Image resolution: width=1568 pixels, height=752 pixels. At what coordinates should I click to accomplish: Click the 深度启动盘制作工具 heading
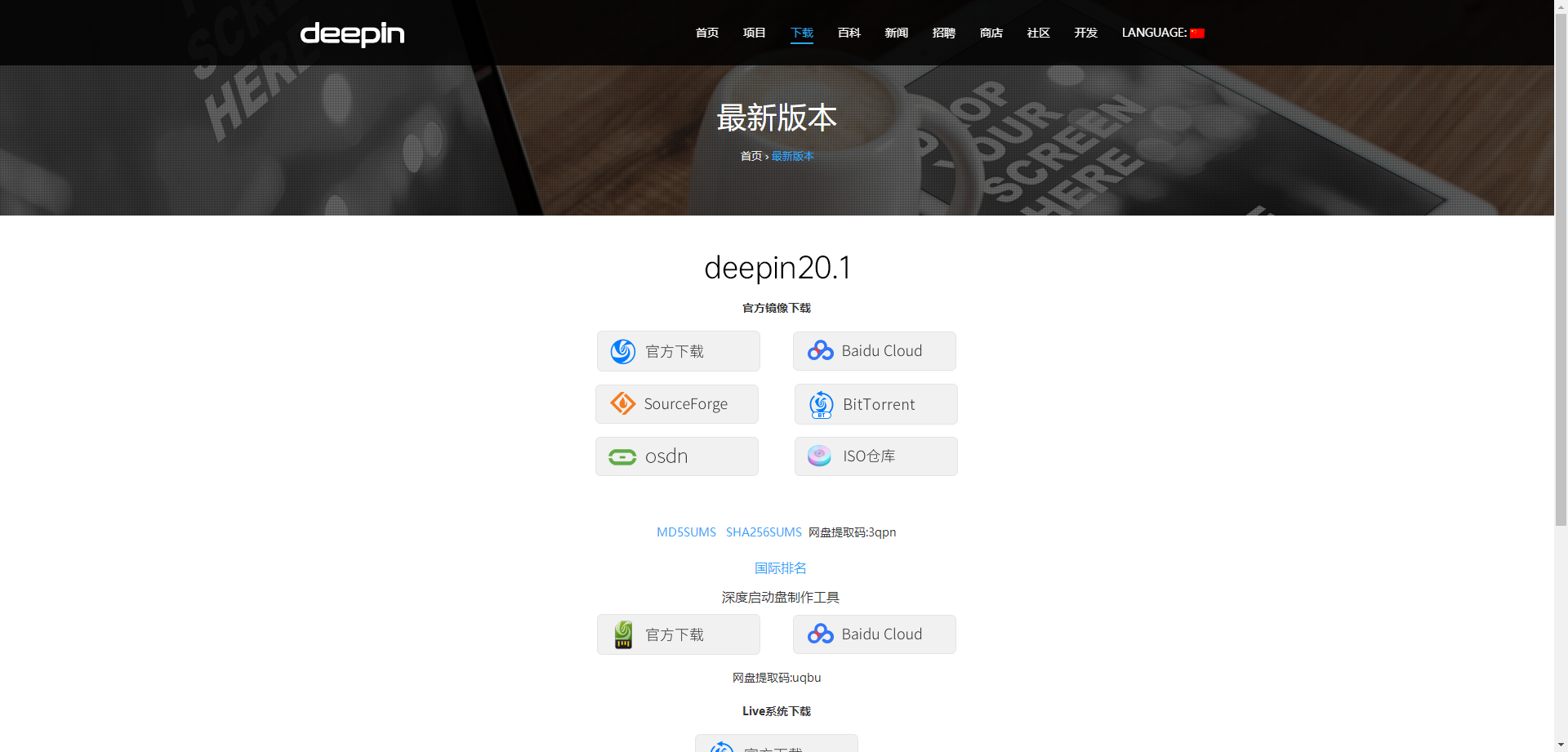coord(781,598)
